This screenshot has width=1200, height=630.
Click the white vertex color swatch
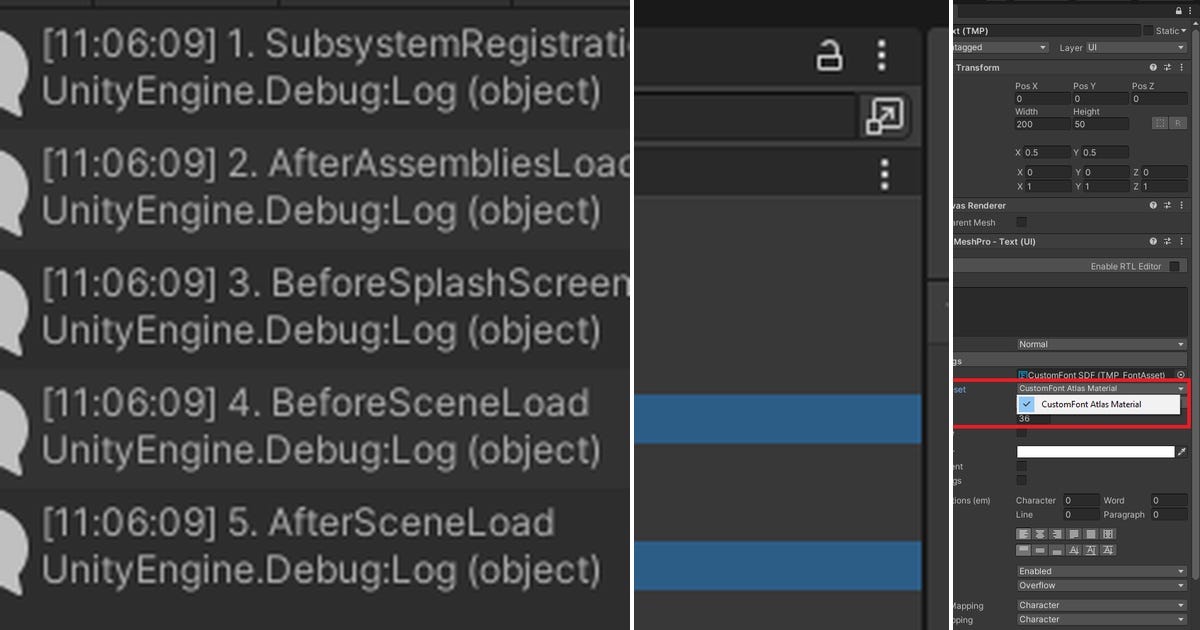(1095, 452)
